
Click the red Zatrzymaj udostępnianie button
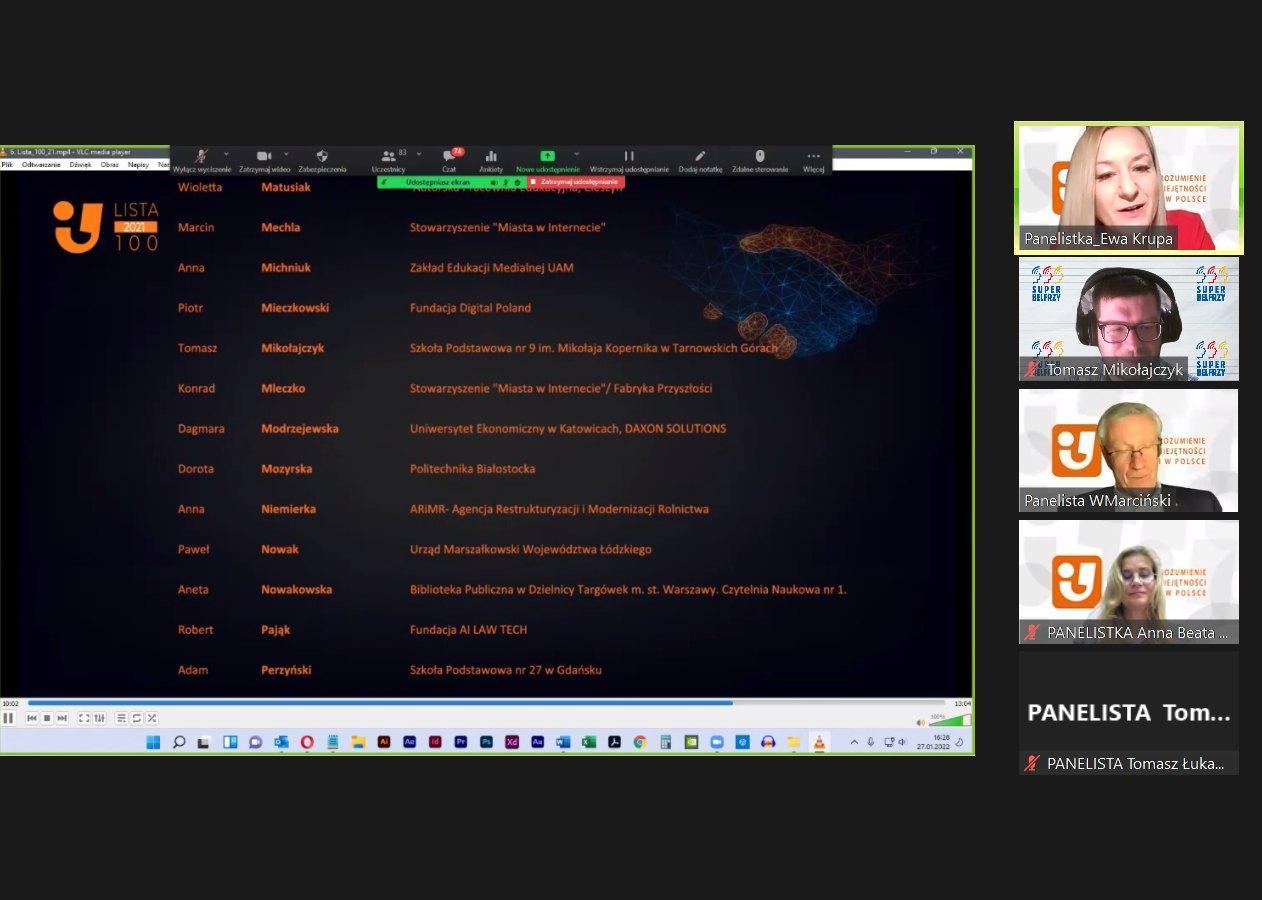[x=575, y=183]
